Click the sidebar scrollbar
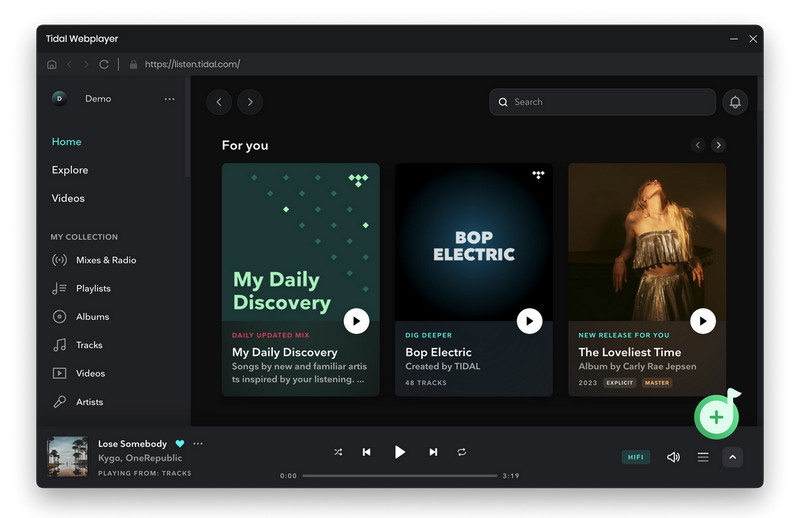 (188, 128)
